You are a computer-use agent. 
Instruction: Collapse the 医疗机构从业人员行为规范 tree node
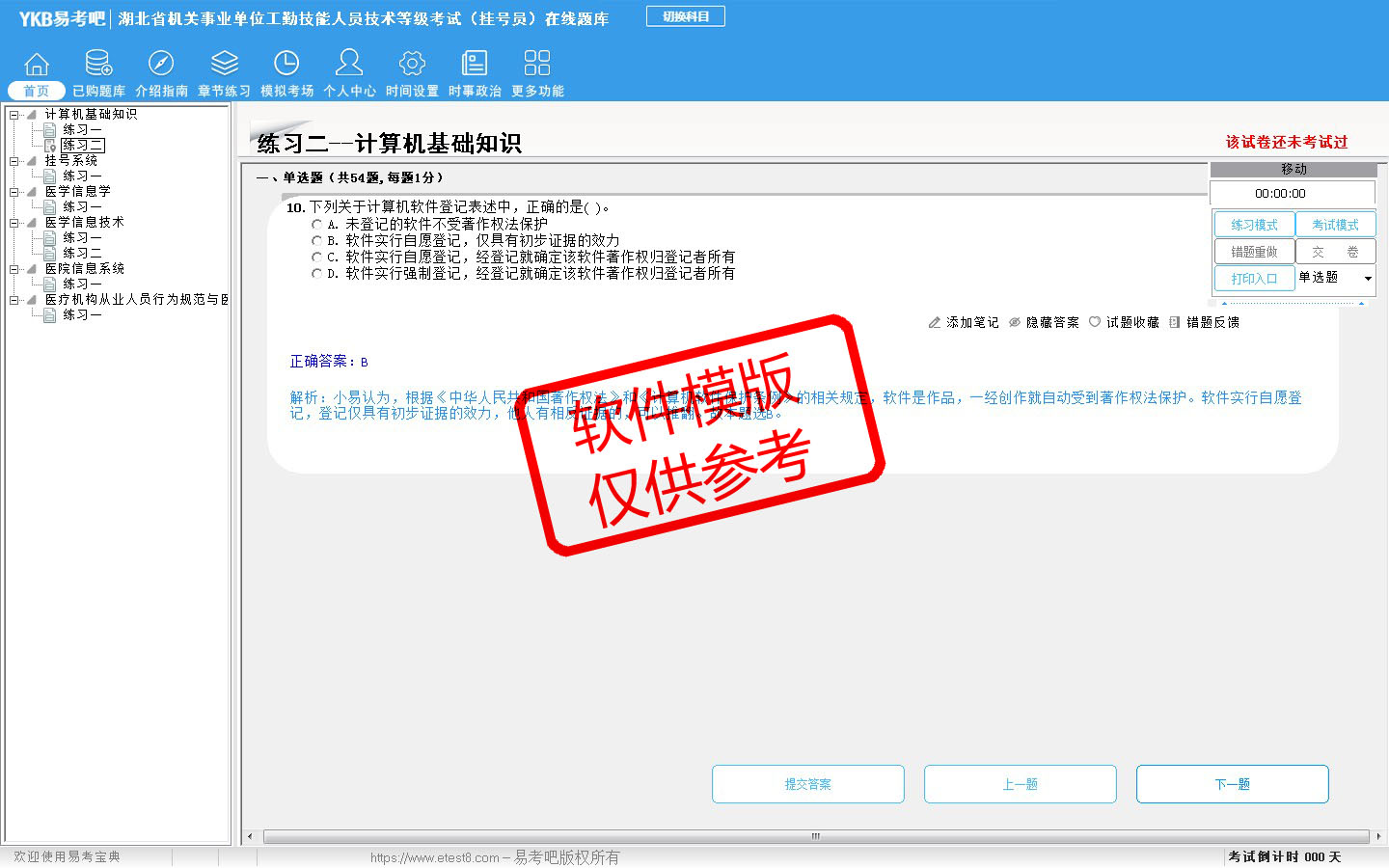coord(14,299)
